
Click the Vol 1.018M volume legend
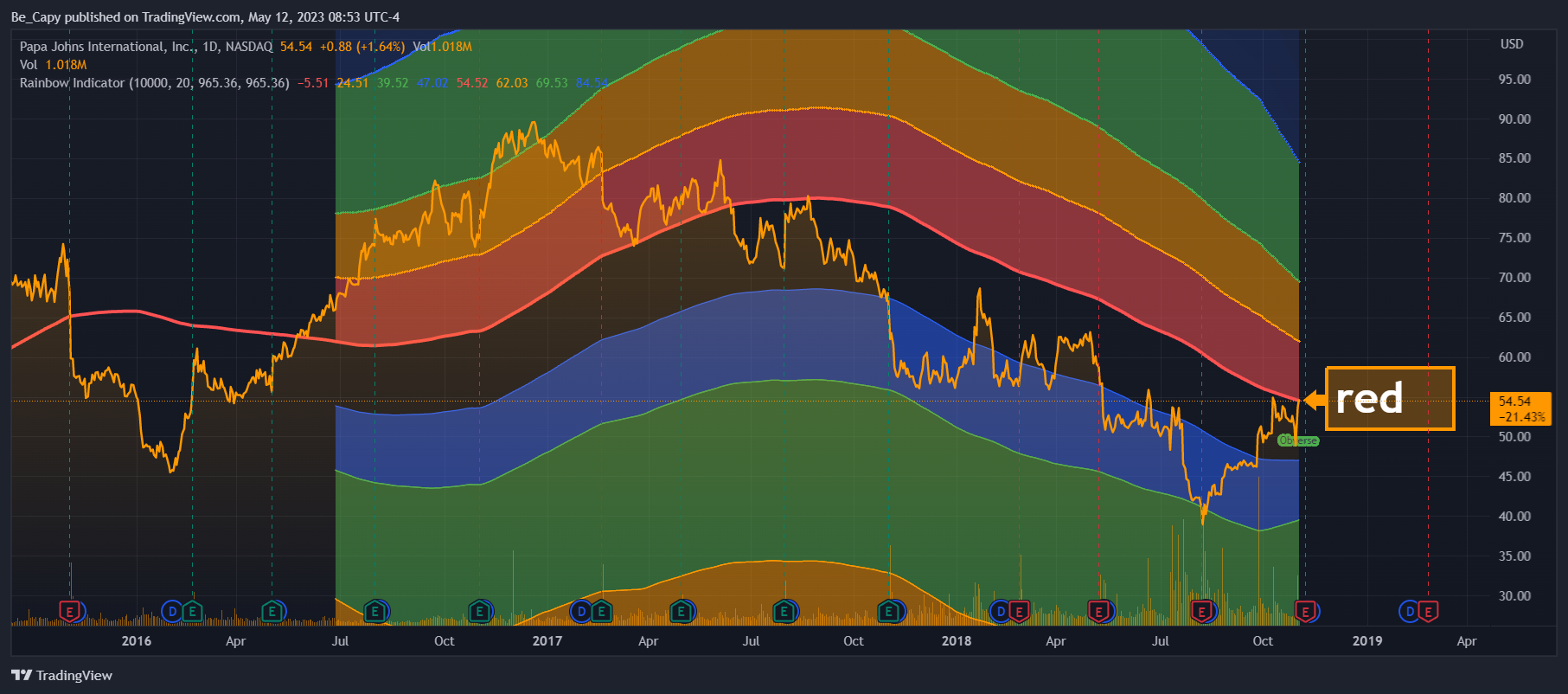point(54,65)
